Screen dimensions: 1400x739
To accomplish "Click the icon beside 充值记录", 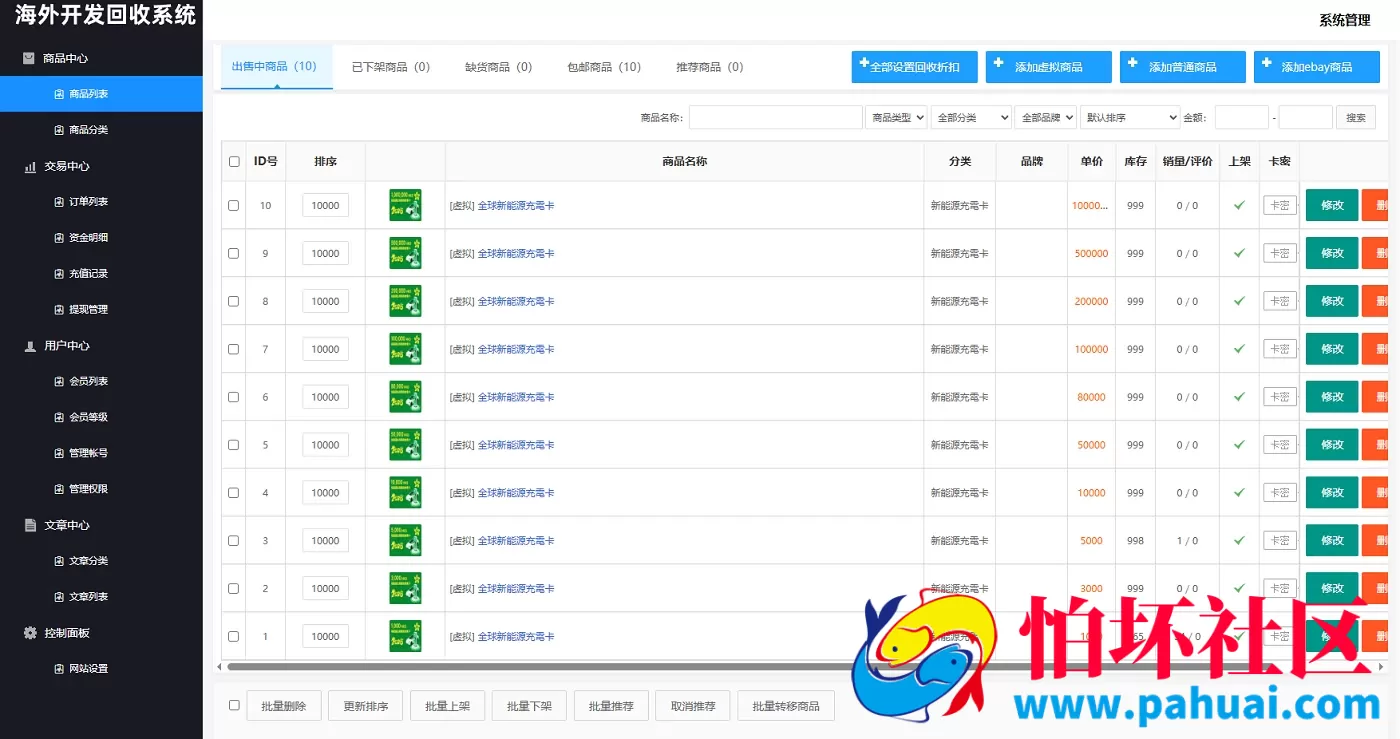I will (x=59, y=274).
